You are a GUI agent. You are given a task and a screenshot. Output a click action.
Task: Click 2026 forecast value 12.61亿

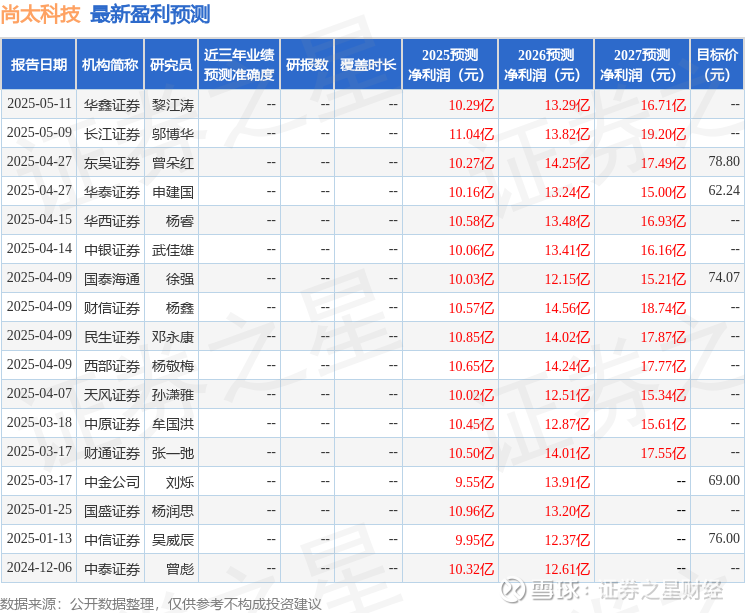(567, 569)
